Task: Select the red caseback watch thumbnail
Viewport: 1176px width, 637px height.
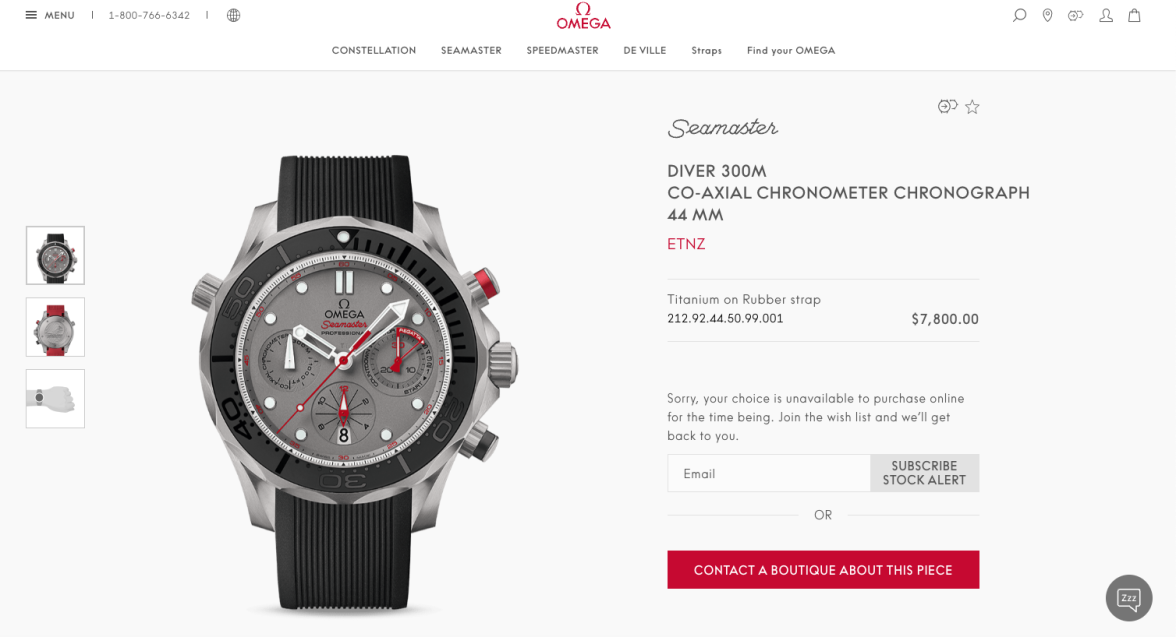Action: [56, 327]
